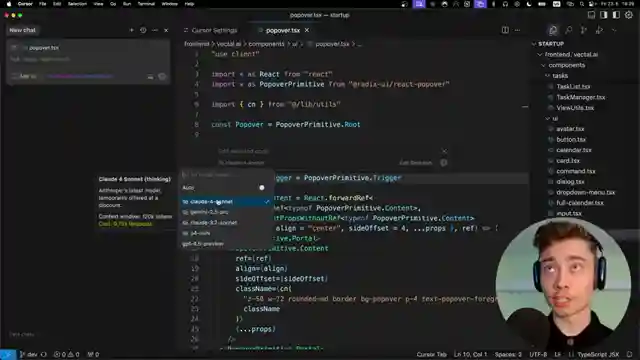Select gemini-2.5-pro model
Screen dimensions: 640x360
click(x=226, y=212)
